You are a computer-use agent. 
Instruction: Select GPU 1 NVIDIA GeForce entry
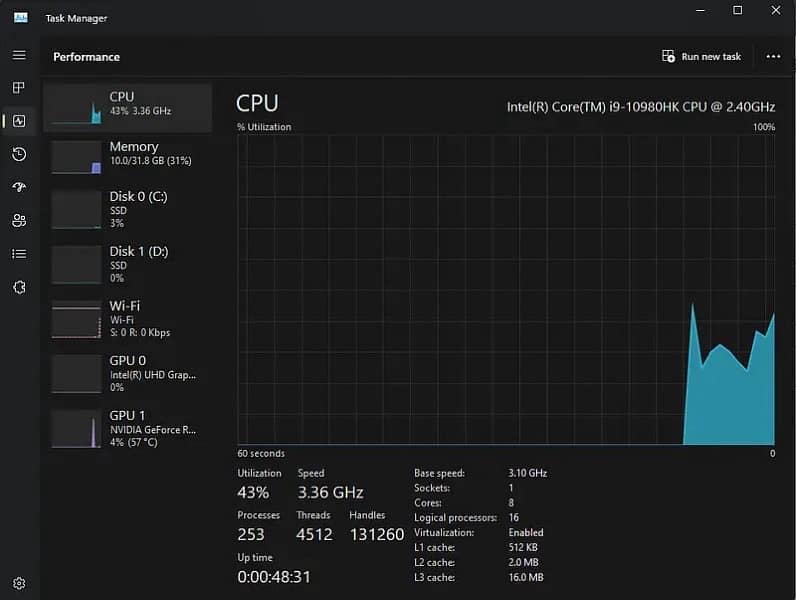[127, 428]
